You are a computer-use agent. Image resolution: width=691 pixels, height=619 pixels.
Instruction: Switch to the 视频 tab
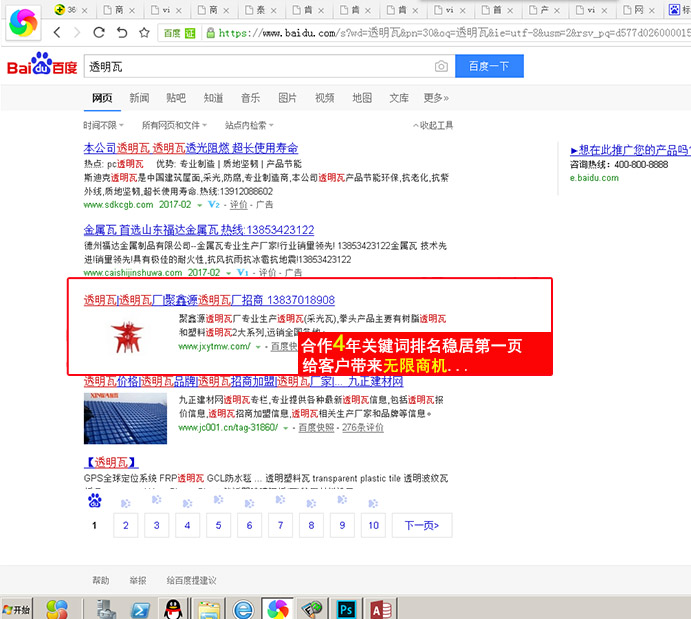tap(324, 98)
